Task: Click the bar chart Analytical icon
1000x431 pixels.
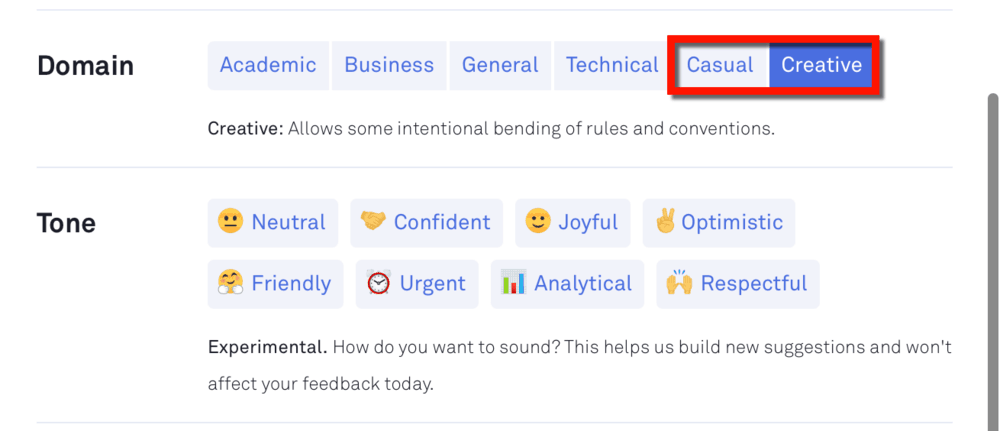Action: (513, 283)
